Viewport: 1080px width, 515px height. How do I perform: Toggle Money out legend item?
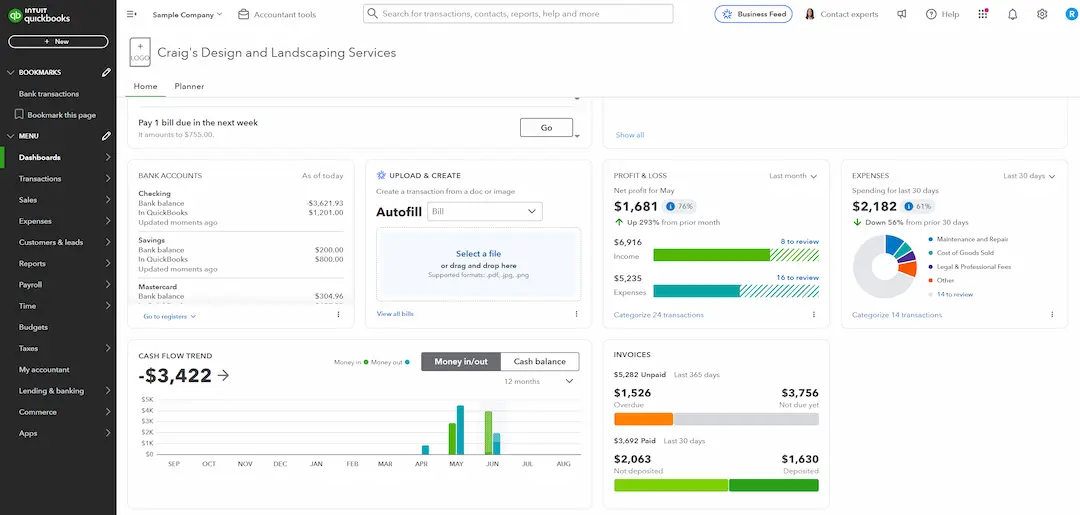[390, 361]
